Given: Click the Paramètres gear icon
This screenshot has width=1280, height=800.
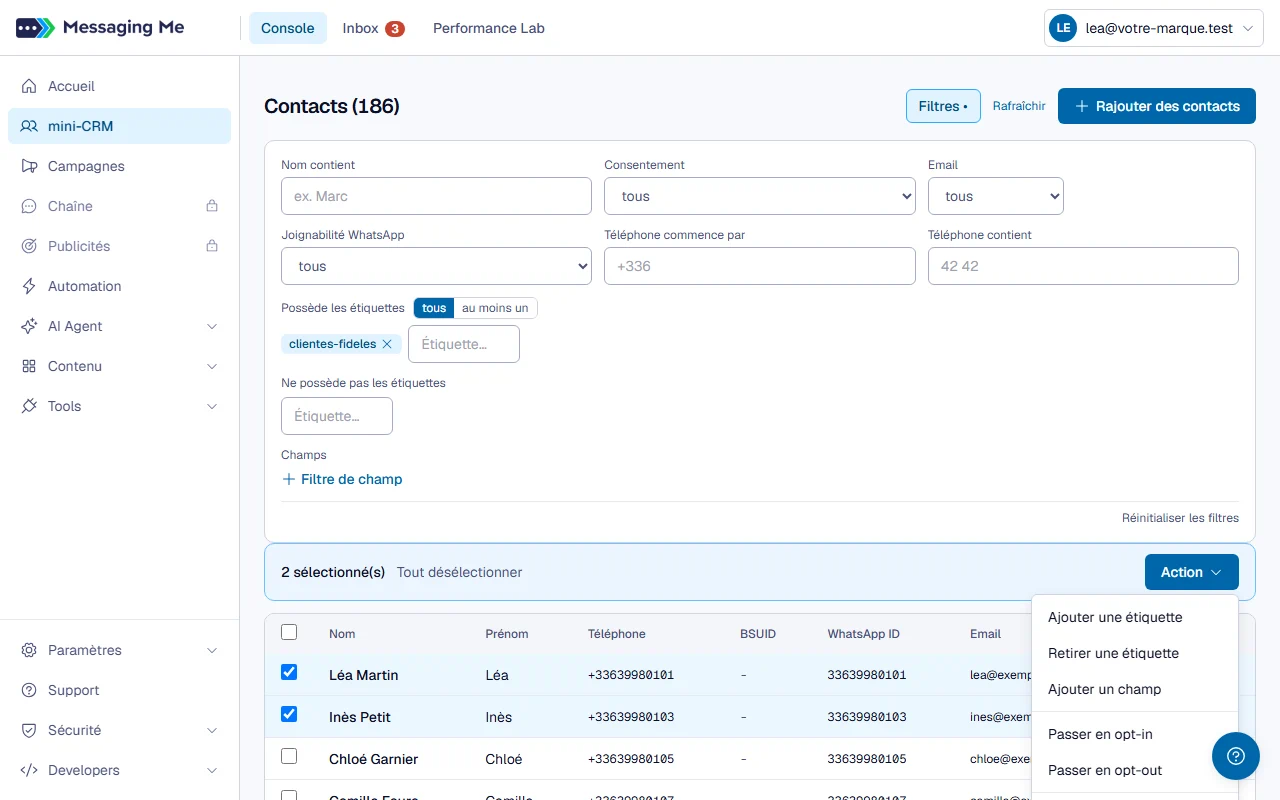Looking at the screenshot, I should (x=29, y=650).
